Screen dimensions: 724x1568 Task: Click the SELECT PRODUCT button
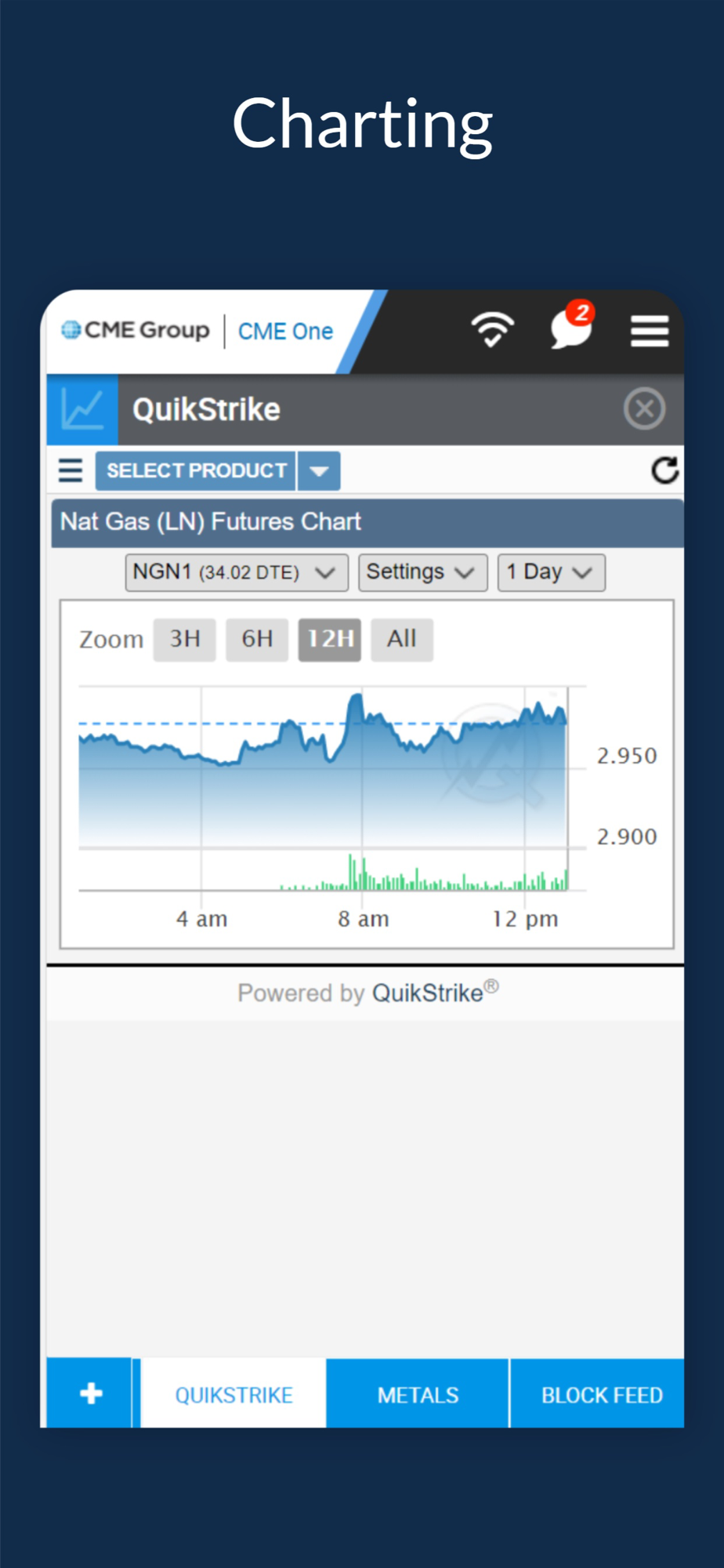point(196,470)
